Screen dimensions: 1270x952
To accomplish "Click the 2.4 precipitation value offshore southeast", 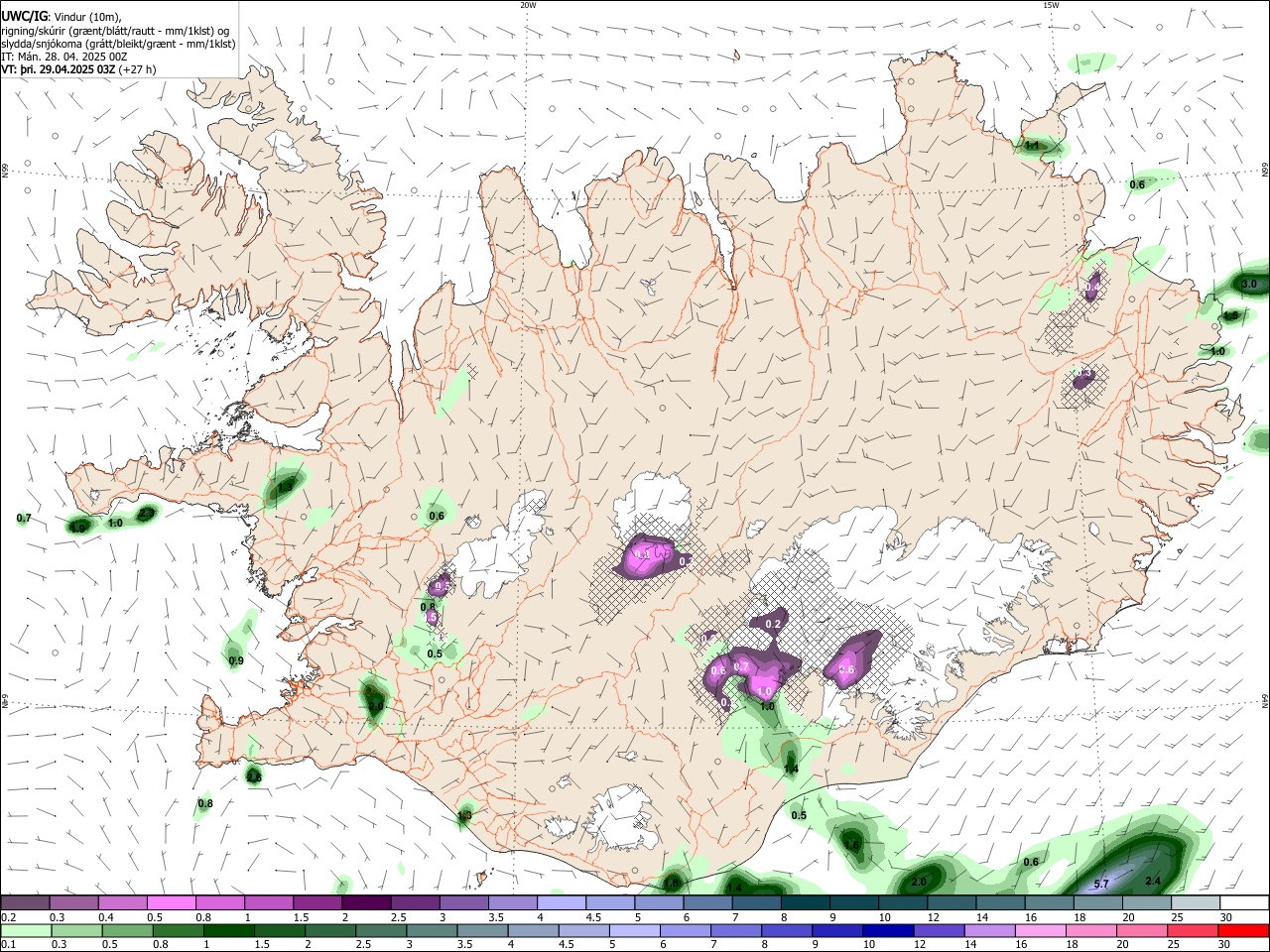I will [x=1153, y=881].
